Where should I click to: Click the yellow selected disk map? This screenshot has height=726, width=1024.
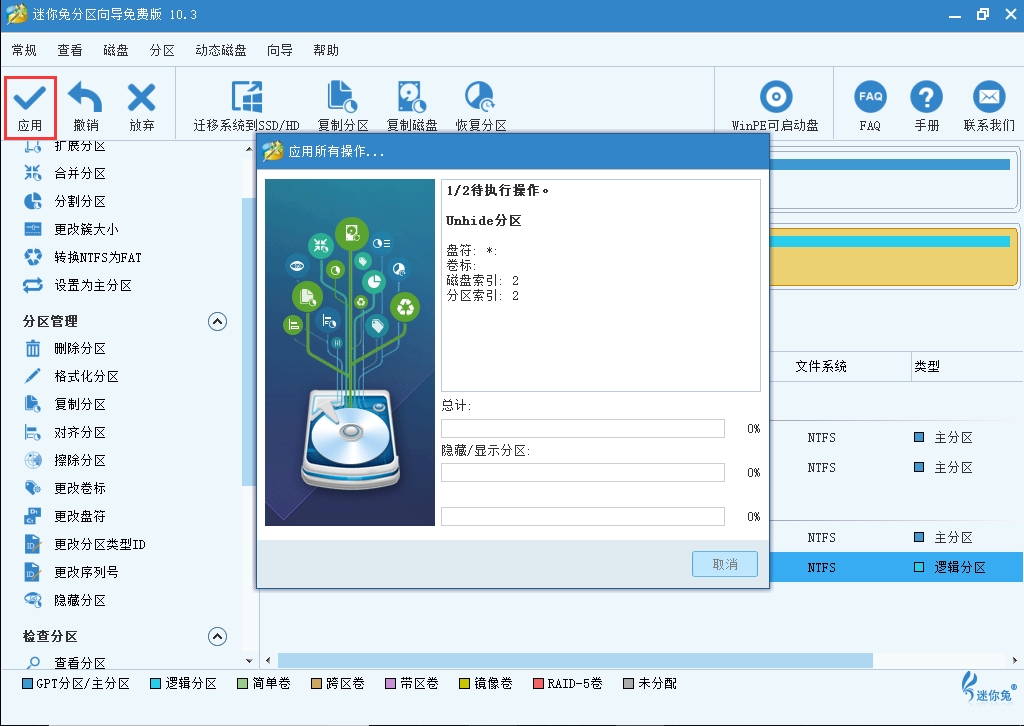click(x=894, y=257)
